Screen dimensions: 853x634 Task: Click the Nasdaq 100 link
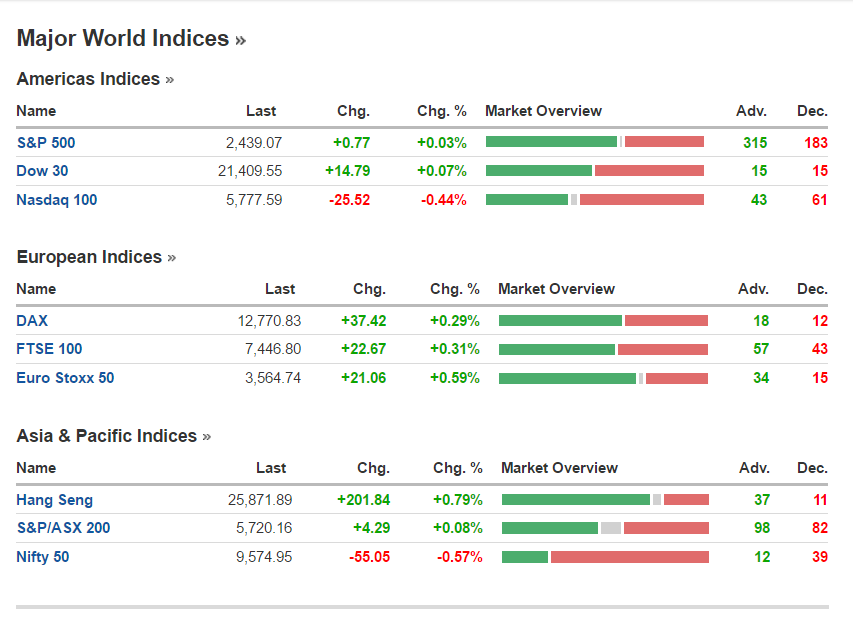[57, 200]
